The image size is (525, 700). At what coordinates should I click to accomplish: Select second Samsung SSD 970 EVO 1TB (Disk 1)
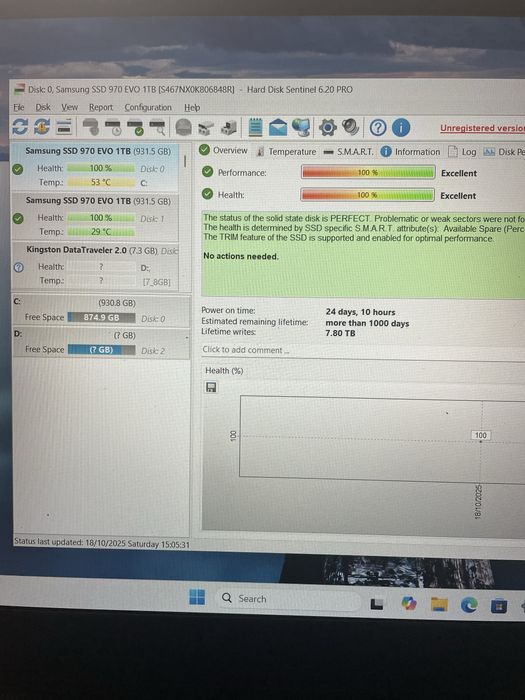(95, 217)
